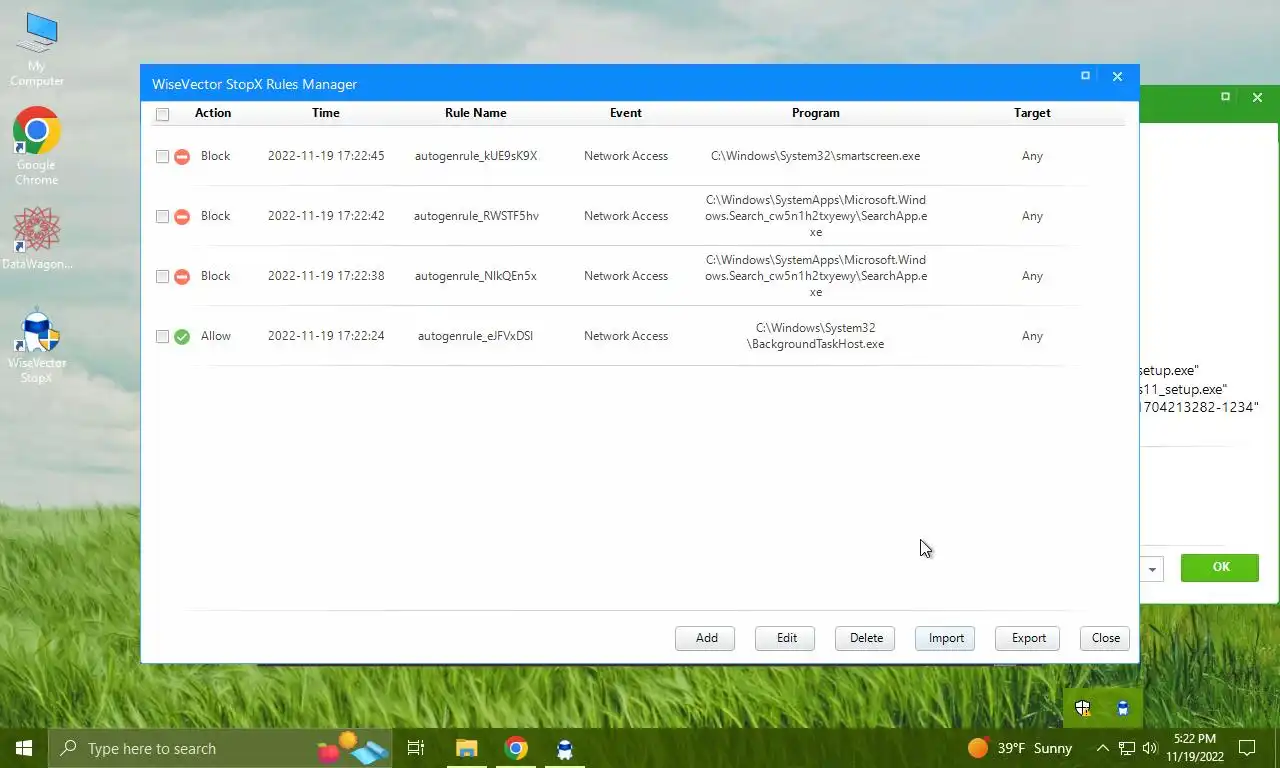This screenshot has width=1280, height=768.
Task: Sort by Rule Name column header
Action: tap(476, 113)
